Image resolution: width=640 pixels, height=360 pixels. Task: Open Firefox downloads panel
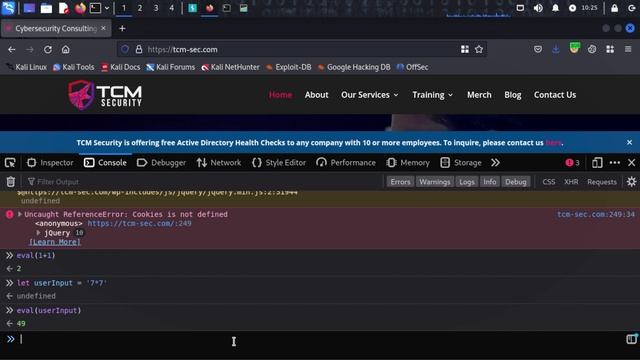click(556, 49)
